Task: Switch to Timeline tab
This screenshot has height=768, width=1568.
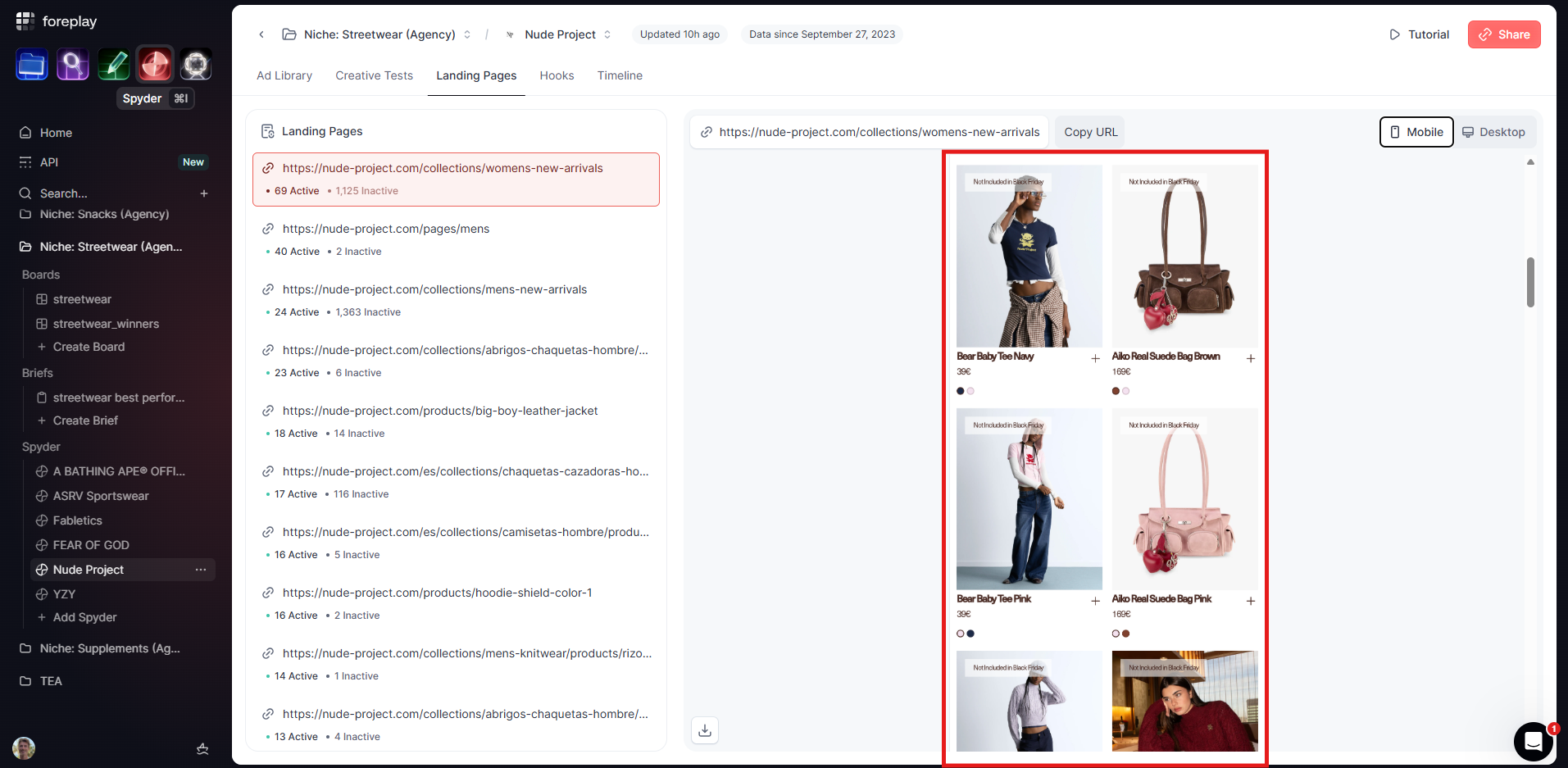Action: coord(620,75)
